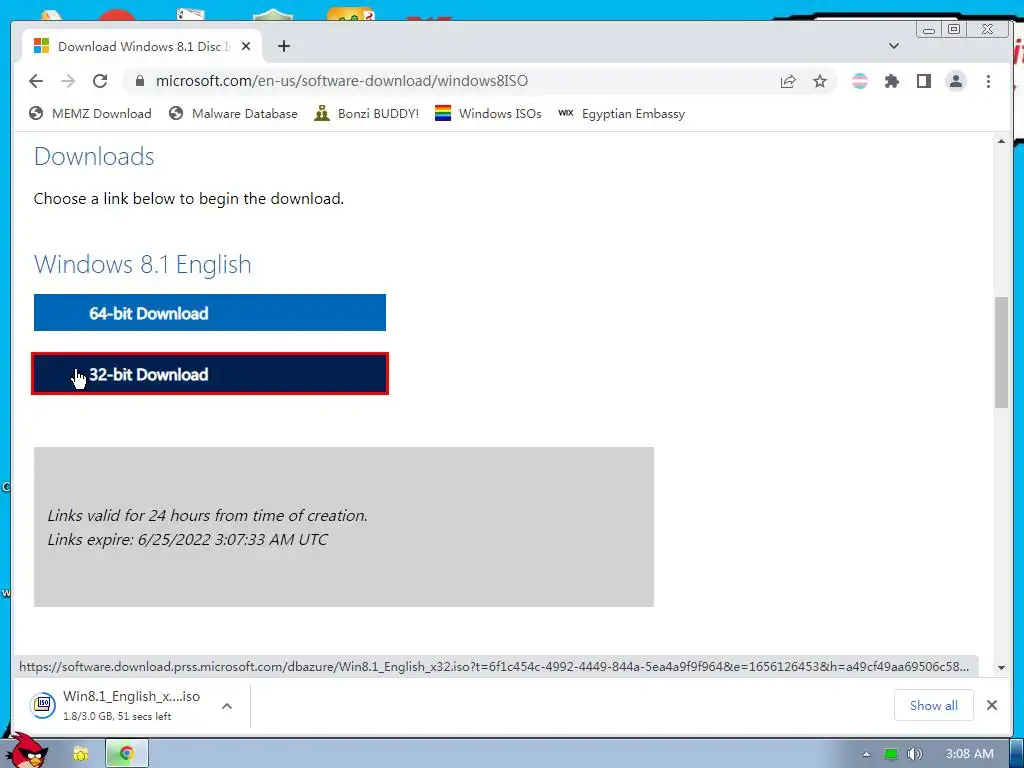
Task: Open Chrome's three-dot menu
Action: pos(988,81)
